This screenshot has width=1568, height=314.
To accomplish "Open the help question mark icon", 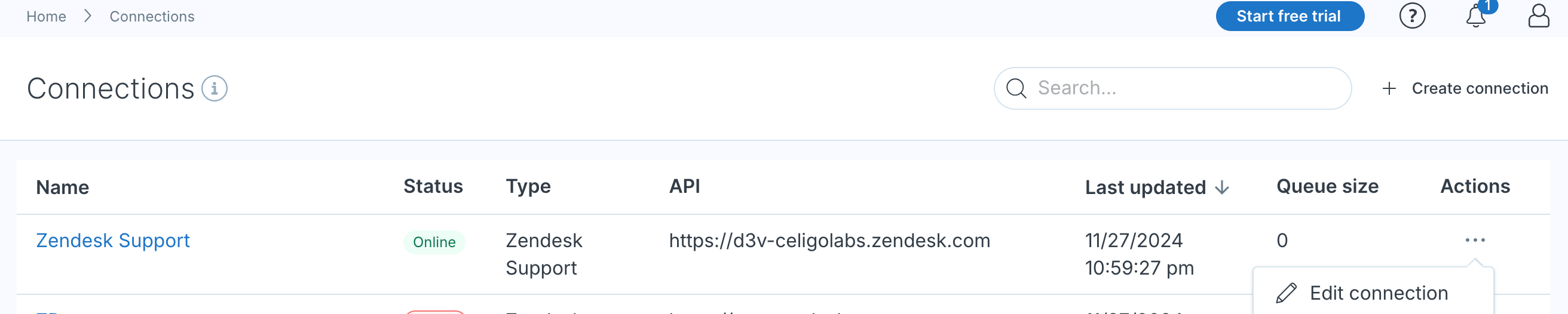I will click(x=1412, y=16).
